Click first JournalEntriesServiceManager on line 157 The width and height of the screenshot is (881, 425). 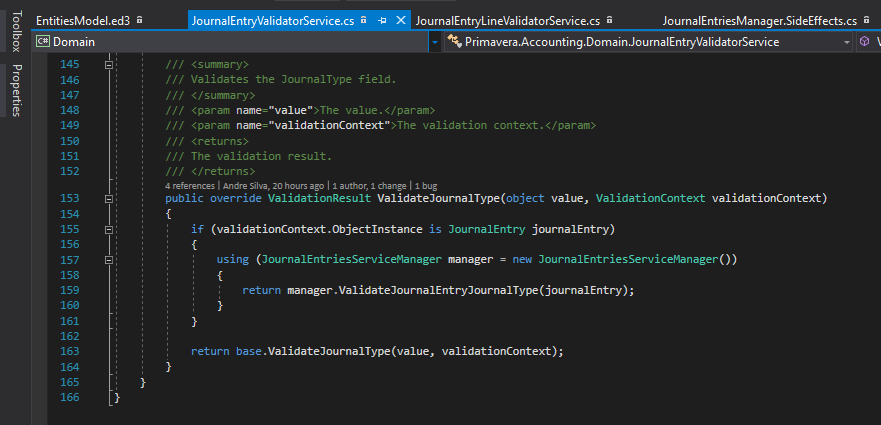tap(352, 260)
